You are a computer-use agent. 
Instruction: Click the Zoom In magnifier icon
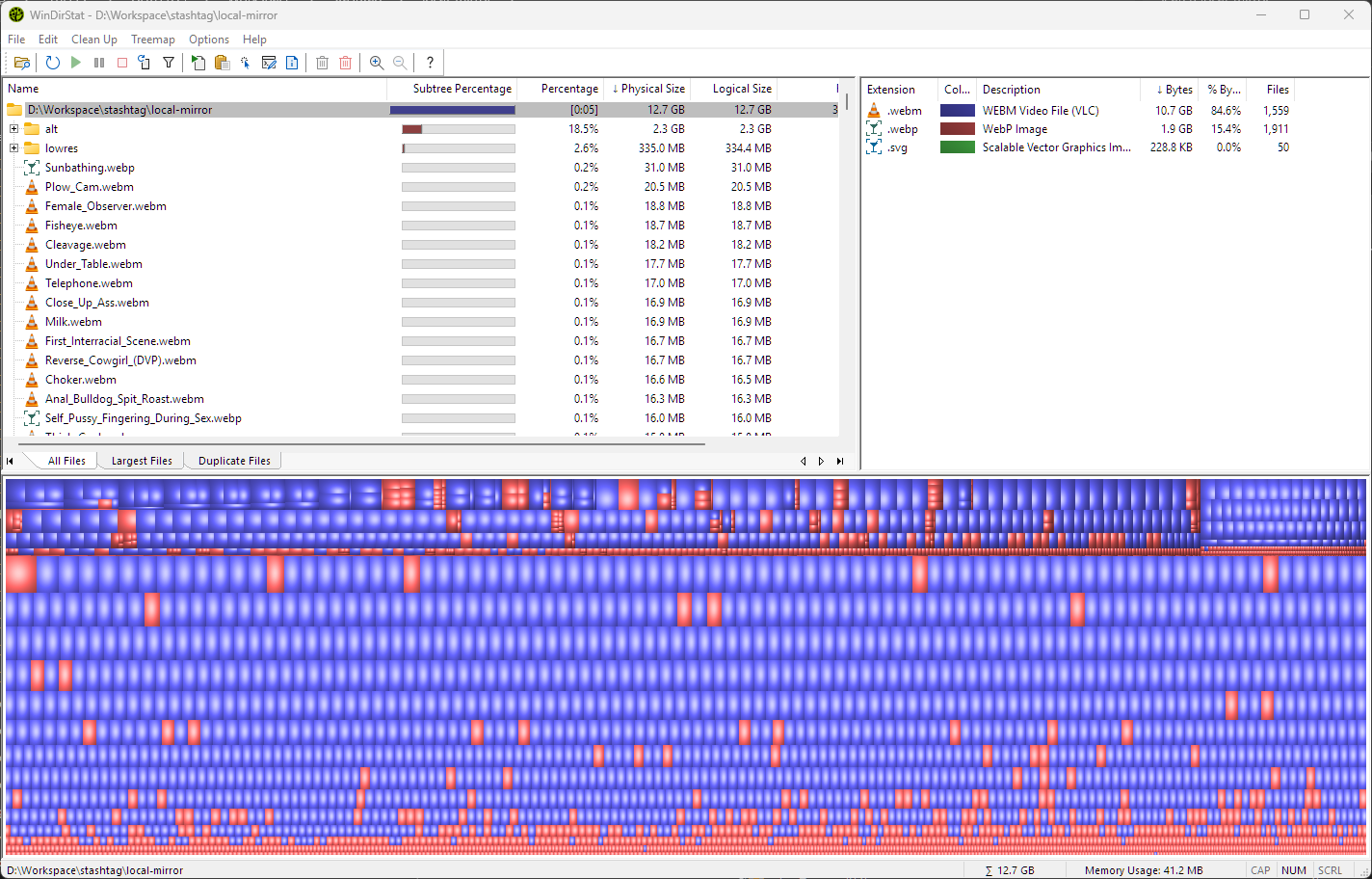(x=377, y=63)
